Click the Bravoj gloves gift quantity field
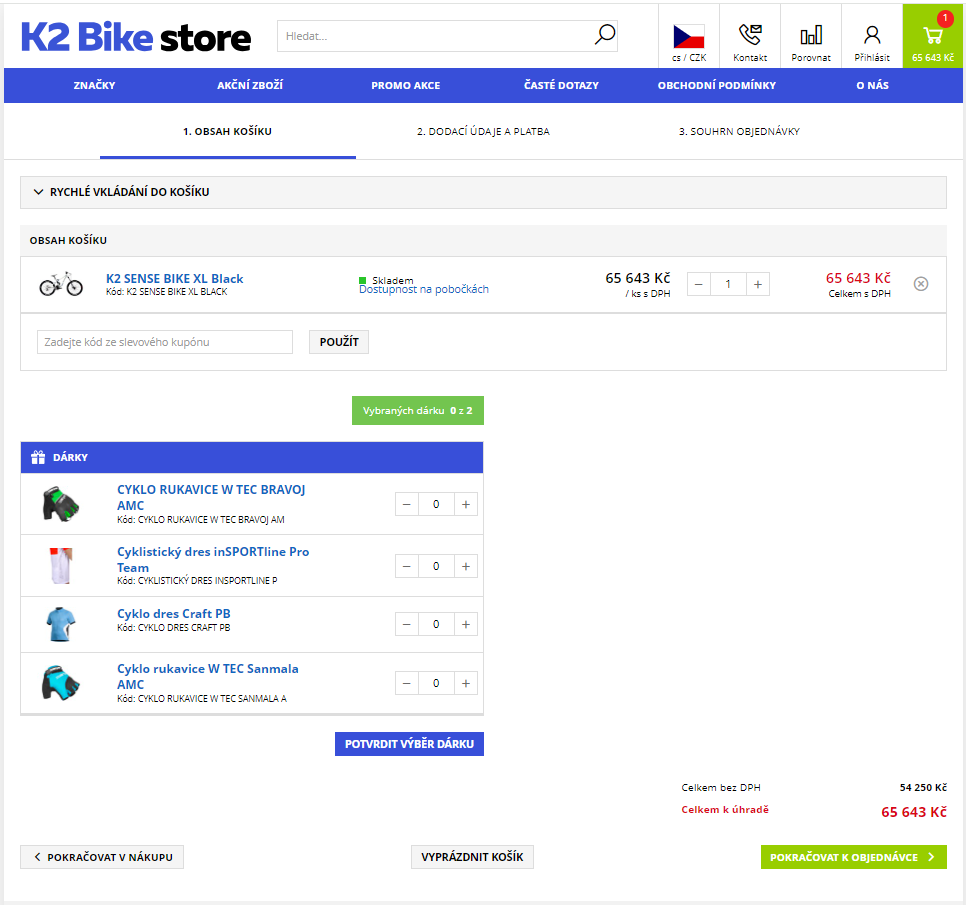Viewport: 966px width, 905px height. pyautogui.click(x=436, y=504)
